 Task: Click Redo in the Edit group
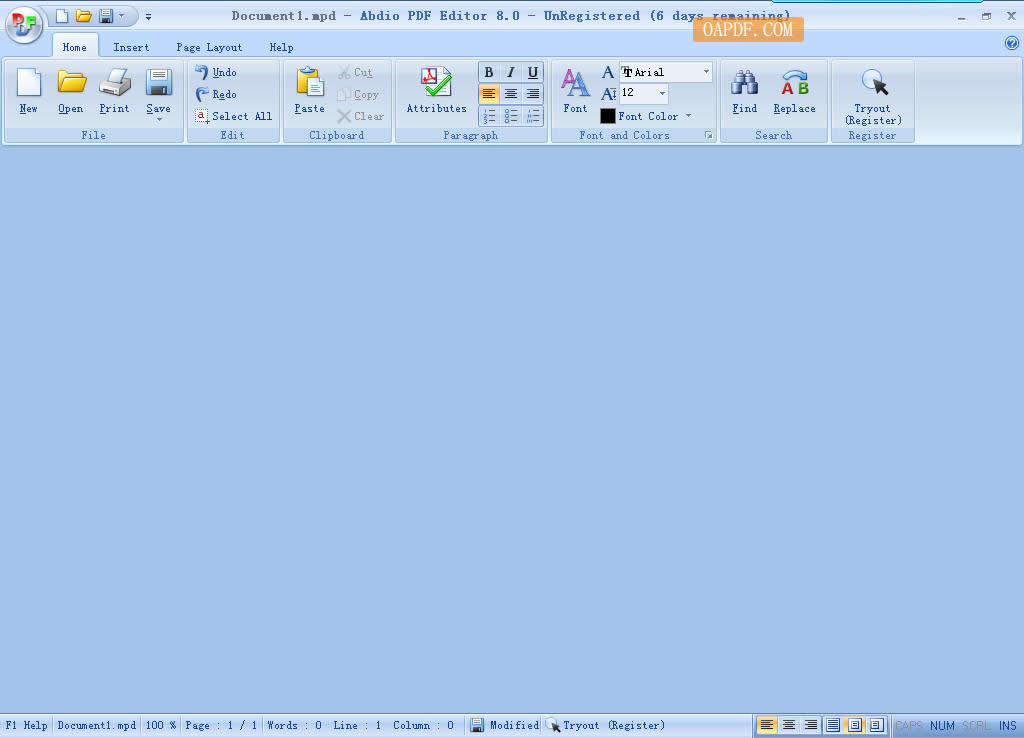click(216, 94)
